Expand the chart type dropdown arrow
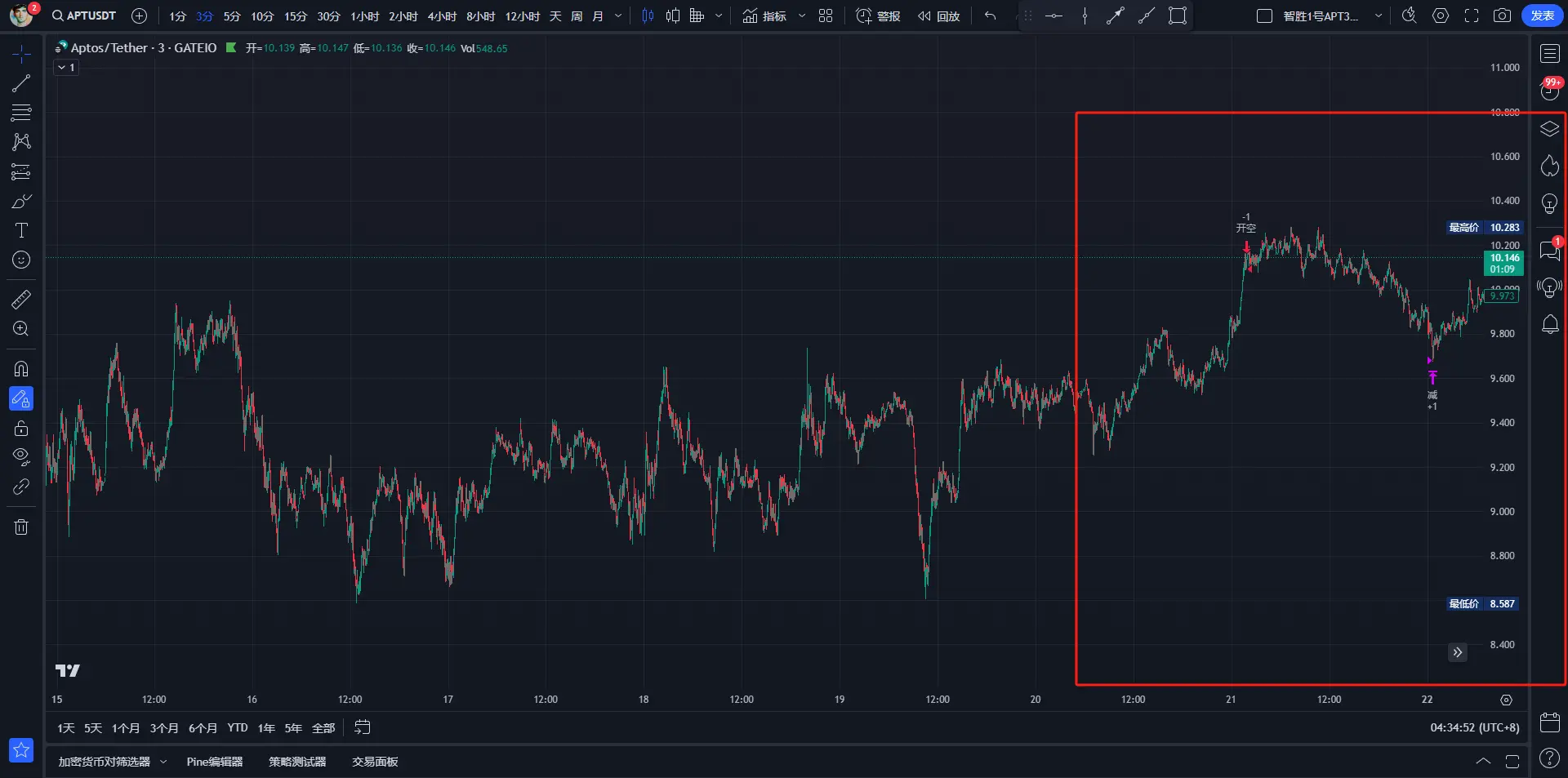The height and width of the screenshot is (778, 1568). pyautogui.click(x=719, y=16)
